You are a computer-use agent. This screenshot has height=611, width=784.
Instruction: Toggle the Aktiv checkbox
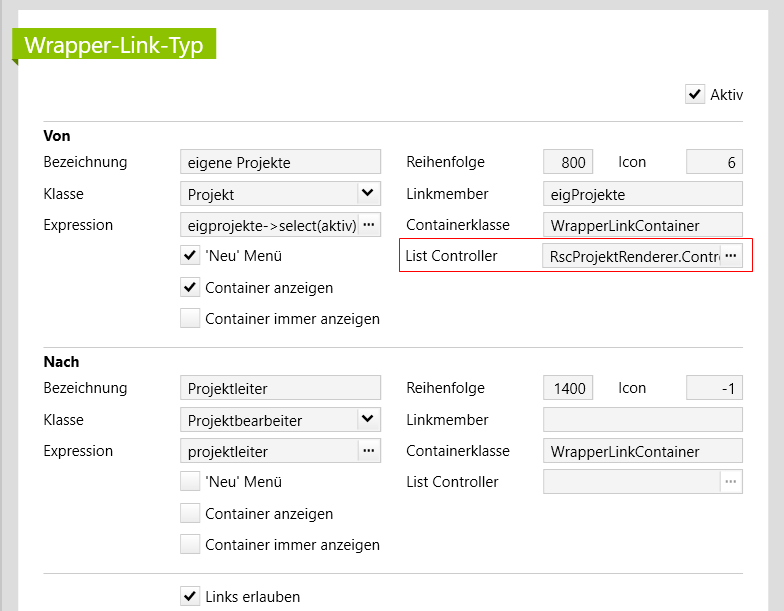(x=695, y=95)
